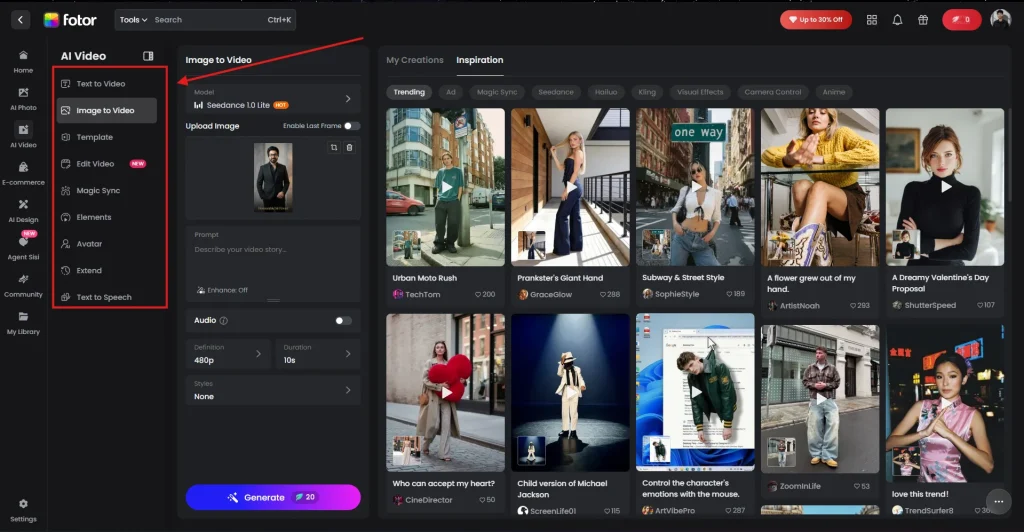The width and height of the screenshot is (1024, 532).
Task: Collapse the AI Video panel
Action: pyautogui.click(x=148, y=56)
